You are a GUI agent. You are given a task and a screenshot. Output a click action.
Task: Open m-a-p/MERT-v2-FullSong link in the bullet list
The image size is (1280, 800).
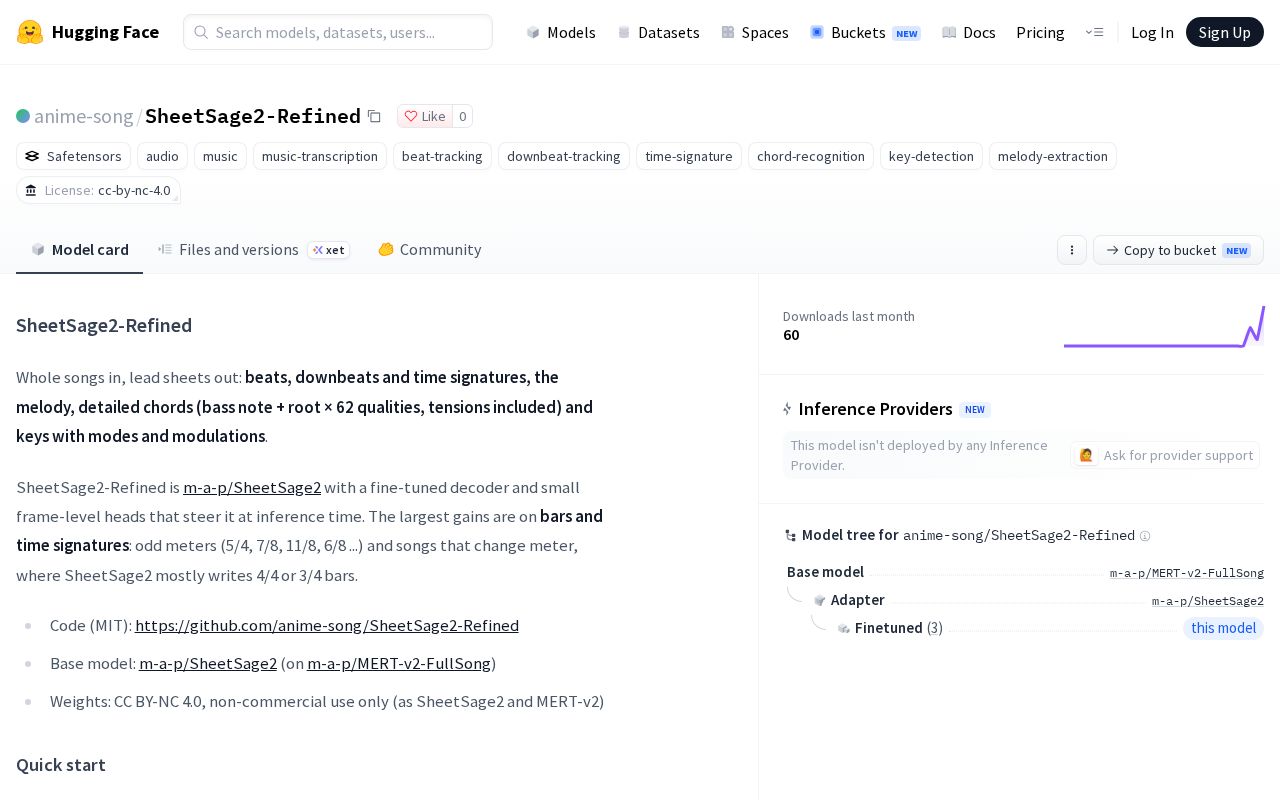[399, 663]
